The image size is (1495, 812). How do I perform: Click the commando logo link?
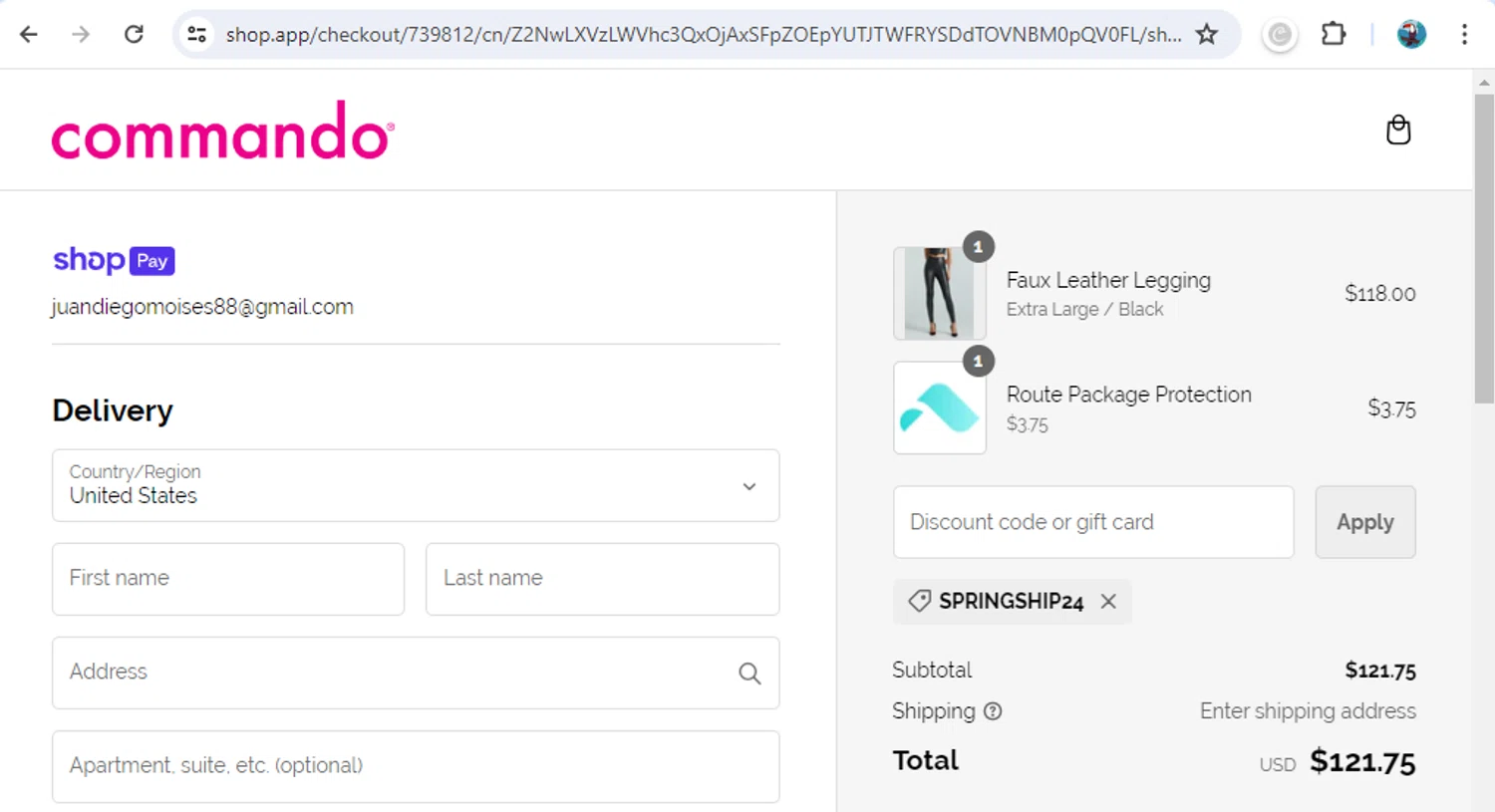click(222, 132)
